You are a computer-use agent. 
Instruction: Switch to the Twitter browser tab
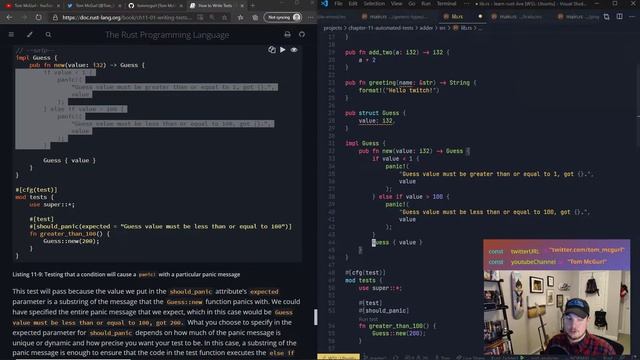(x=94, y=6)
